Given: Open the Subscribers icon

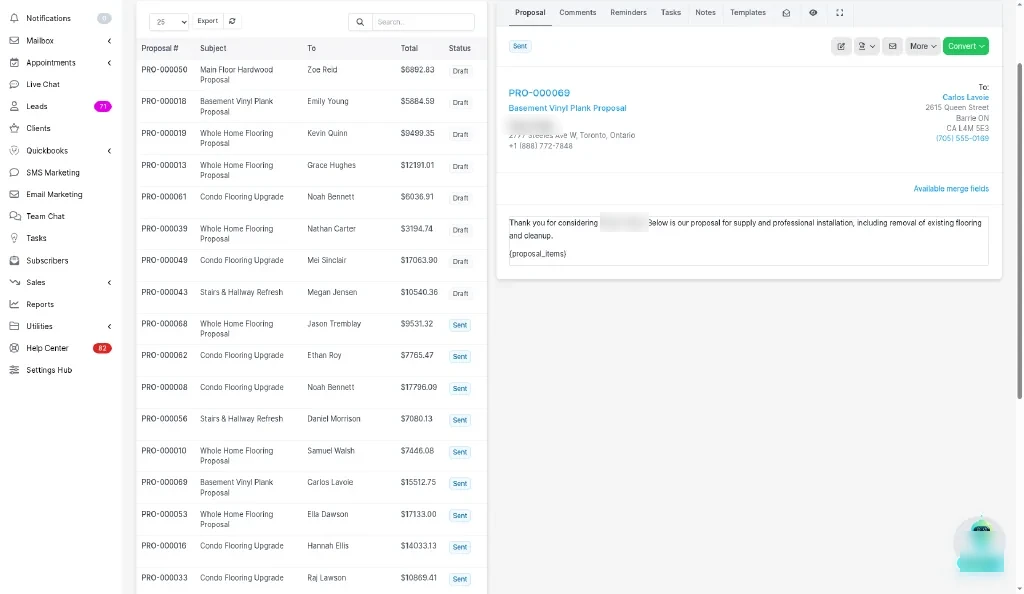Looking at the screenshot, I should pyautogui.click(x=14, y=260).
